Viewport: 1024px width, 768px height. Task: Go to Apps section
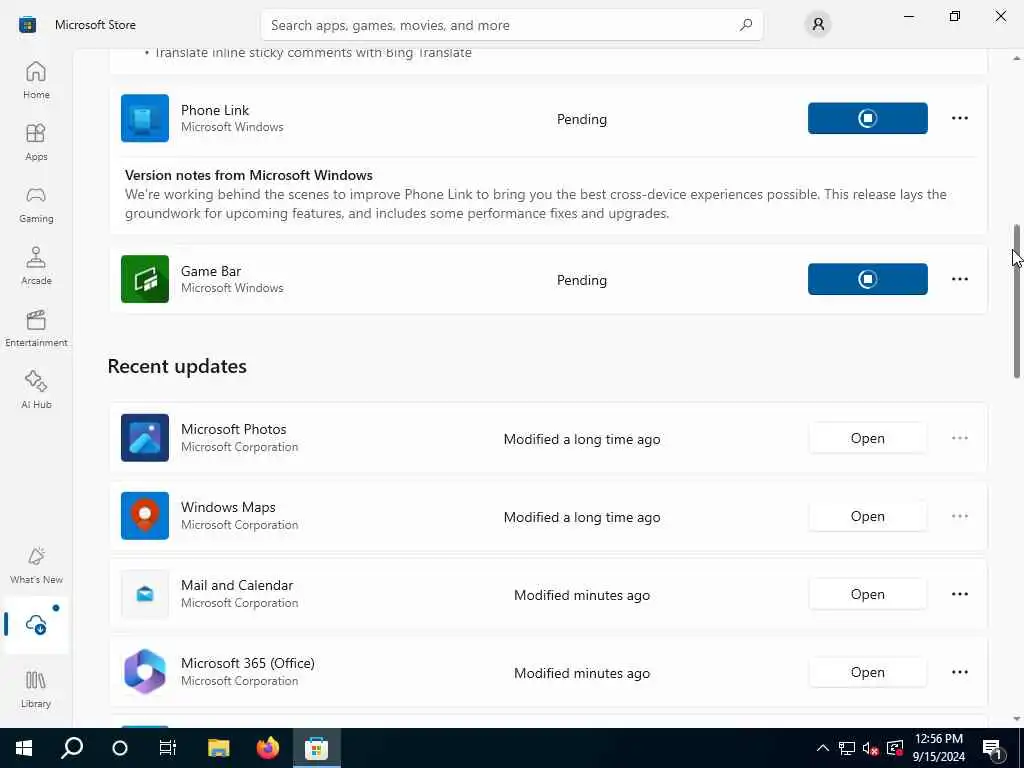[36, 142]
